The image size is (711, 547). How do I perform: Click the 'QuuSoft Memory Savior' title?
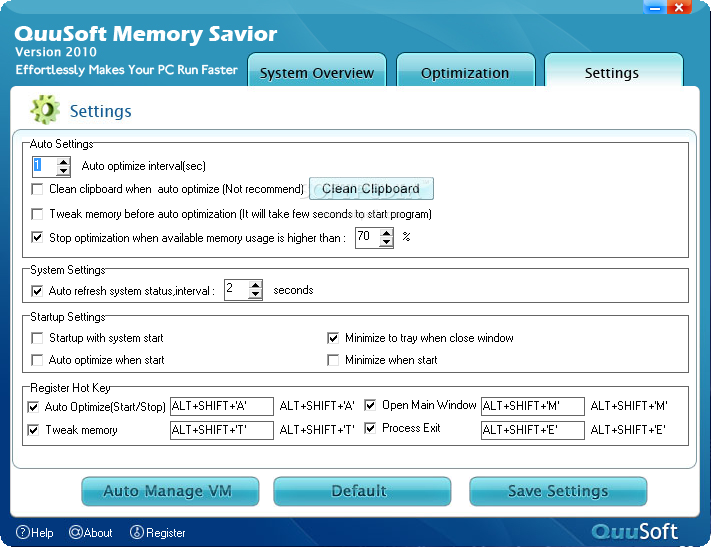click(x=146, y=34)
